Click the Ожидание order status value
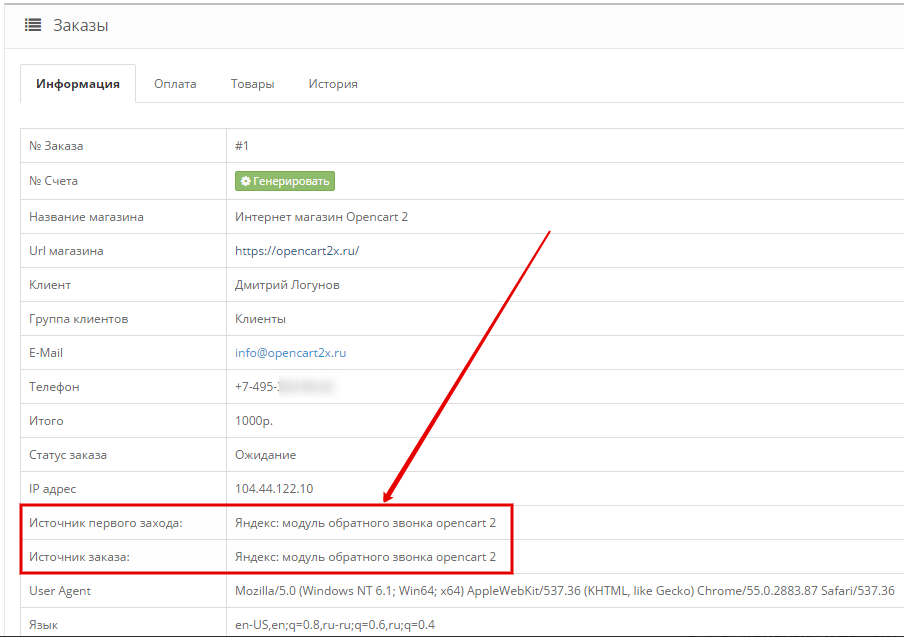Viewport: 904px width, 637px height. (265, 455)
